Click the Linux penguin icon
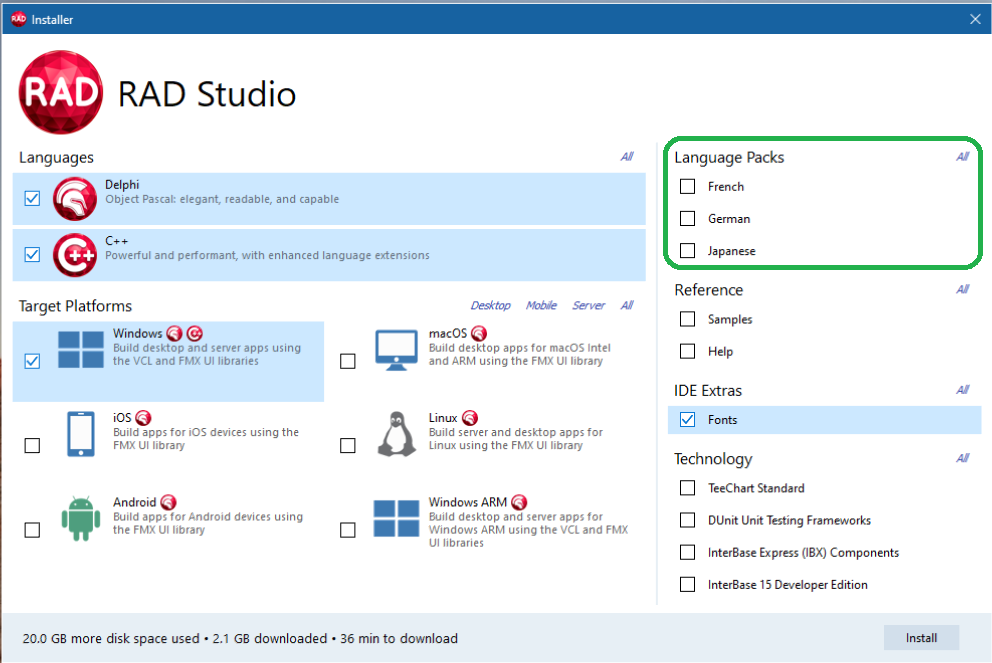This screenshot has height=663, width=992. point(396,434)
